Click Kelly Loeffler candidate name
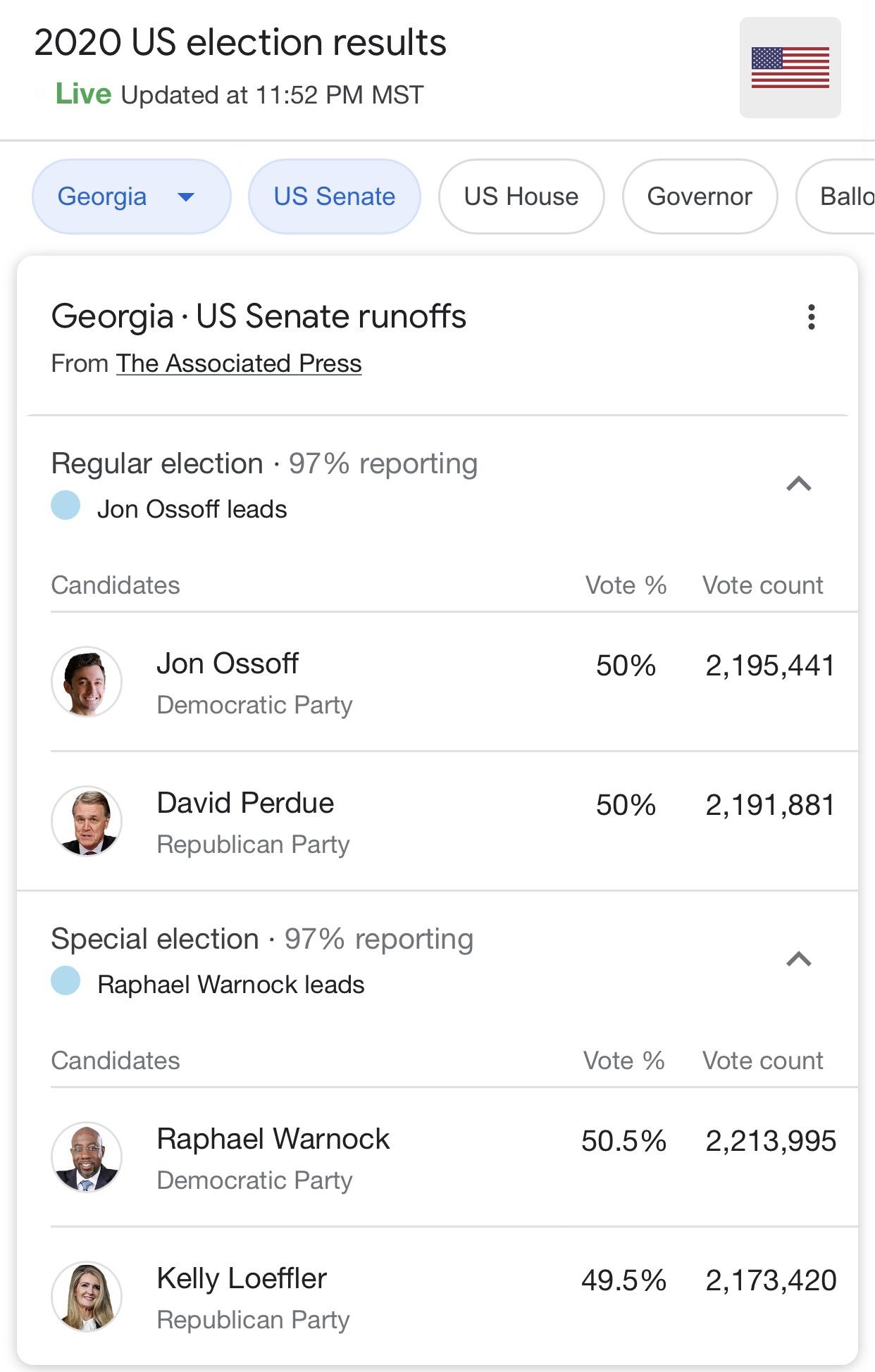 pos(242,1278)
